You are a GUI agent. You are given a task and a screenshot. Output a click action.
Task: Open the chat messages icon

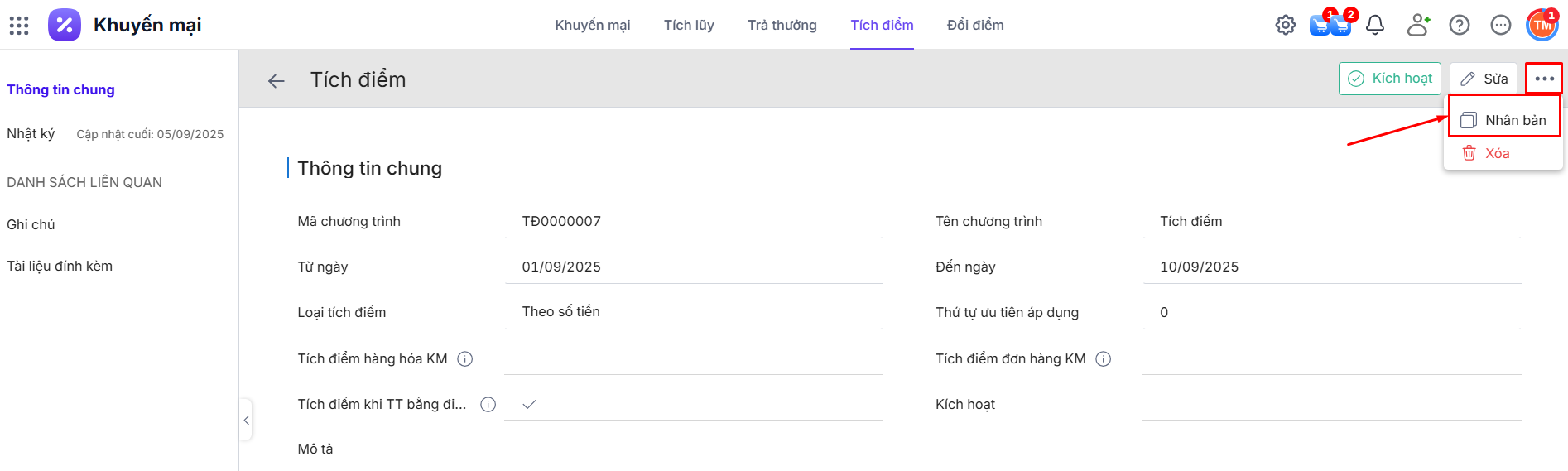pyautogui.click(x=1500, y=25)
